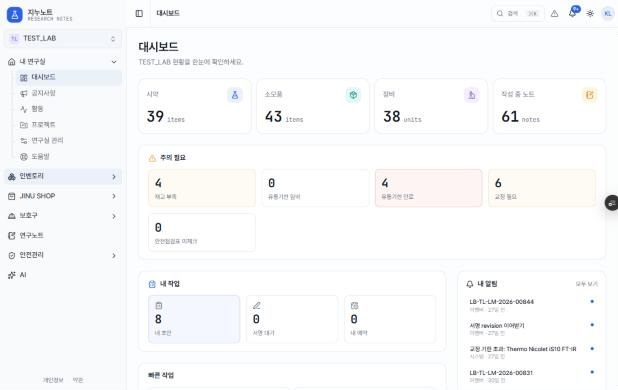Open the 내 작업 card showing 8

pos(194,319)
